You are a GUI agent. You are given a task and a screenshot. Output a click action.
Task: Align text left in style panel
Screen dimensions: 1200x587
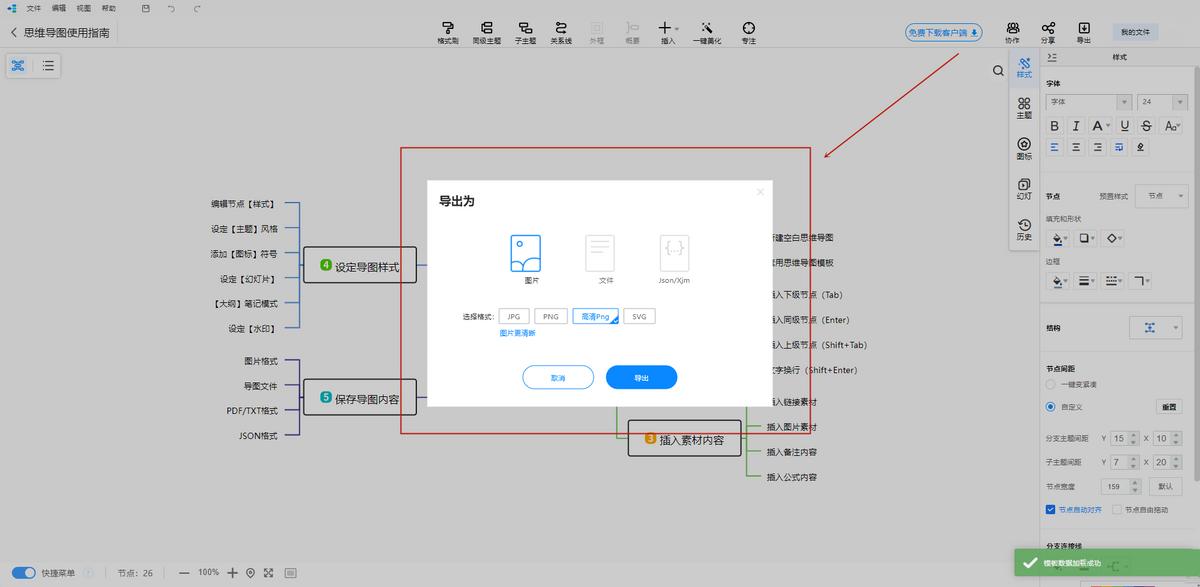click(x=1054, y=147)
